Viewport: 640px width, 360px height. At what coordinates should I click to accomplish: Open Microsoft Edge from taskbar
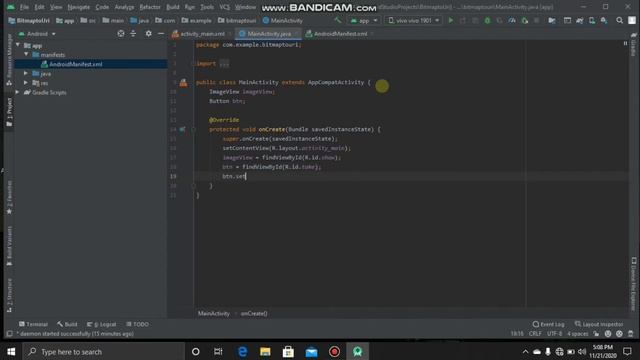click(242, 351)
